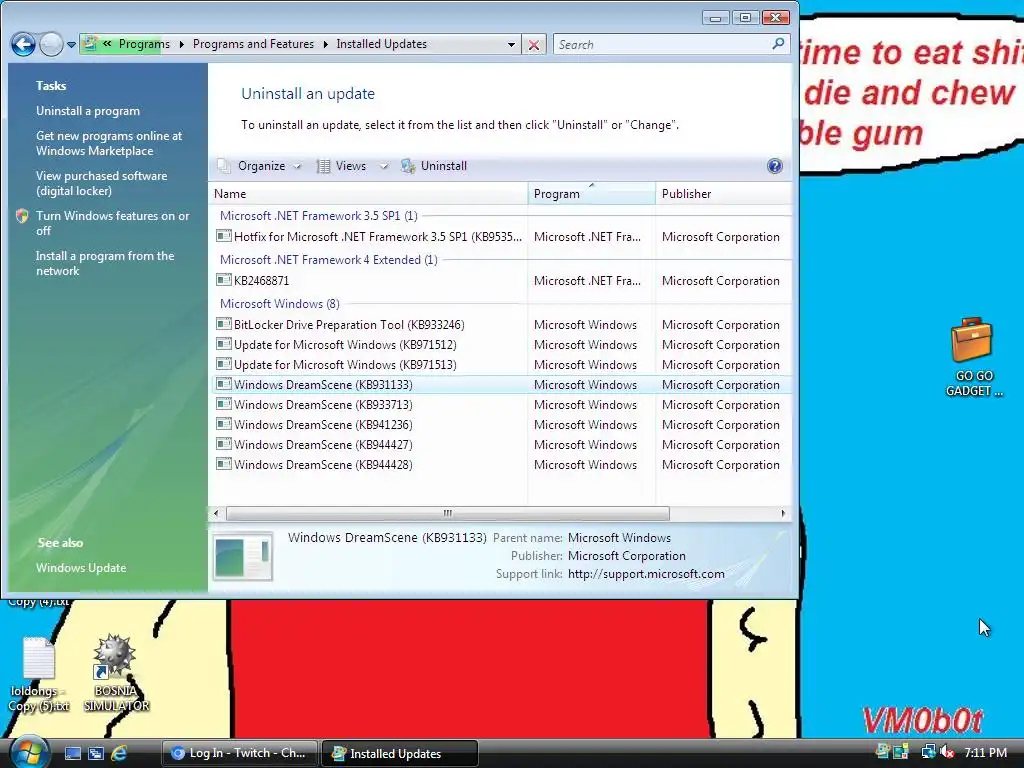The height and width of the screenshot is (768, 1024).
Task: Click the network tray icon
Action: point(927,752)
